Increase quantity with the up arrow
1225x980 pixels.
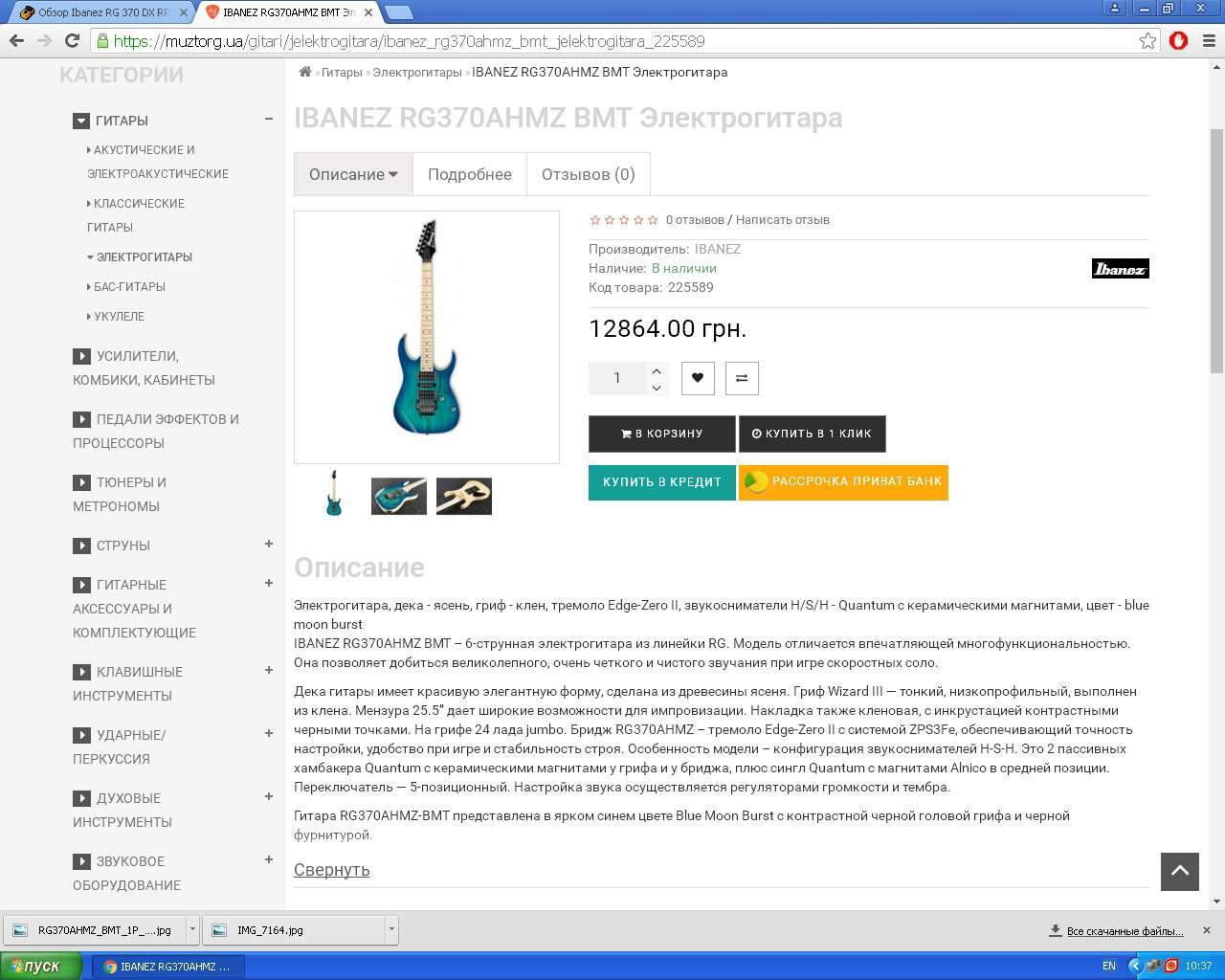[x=657, y=370]
